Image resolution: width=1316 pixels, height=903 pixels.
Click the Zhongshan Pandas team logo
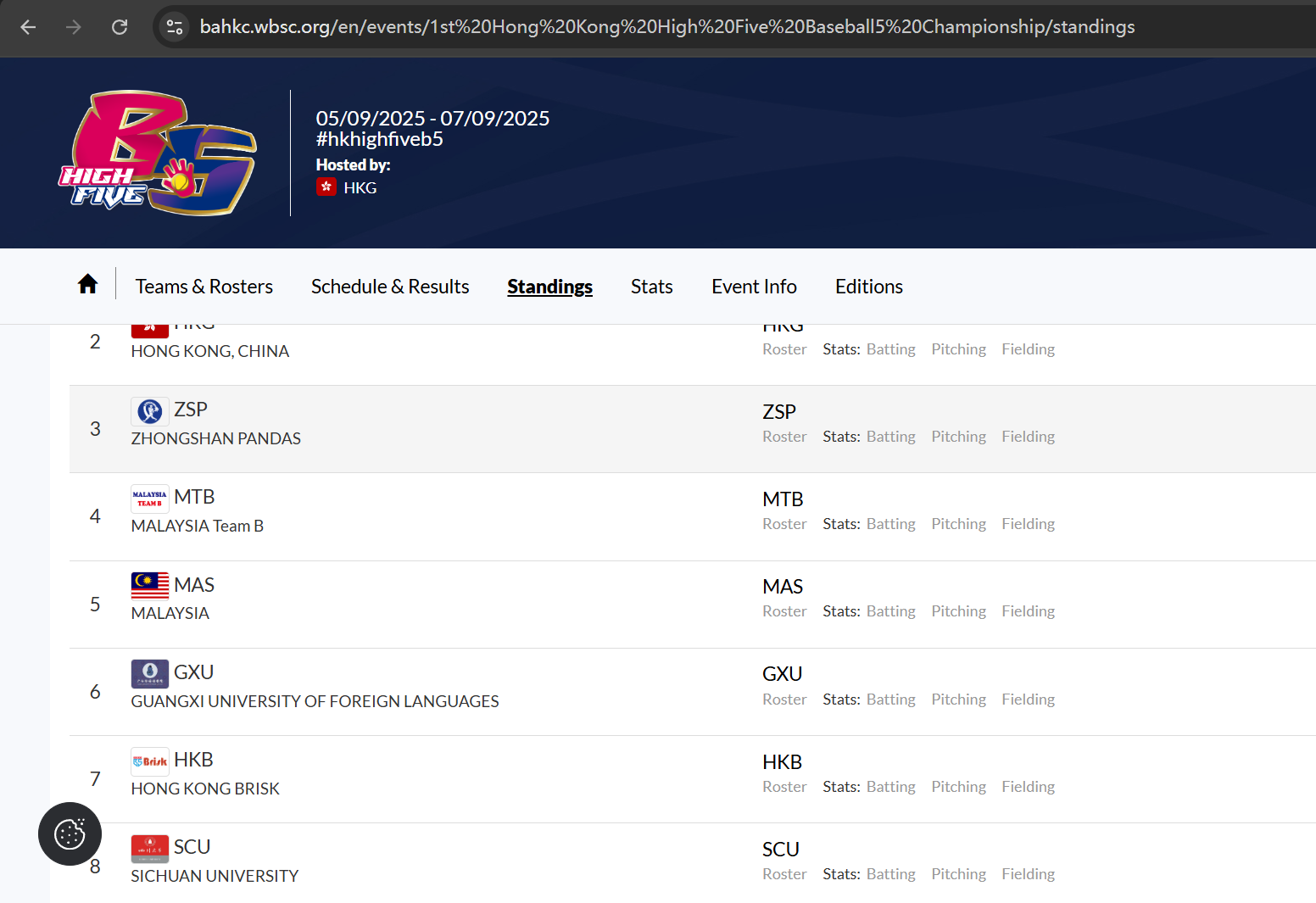[x=150, y=411]
